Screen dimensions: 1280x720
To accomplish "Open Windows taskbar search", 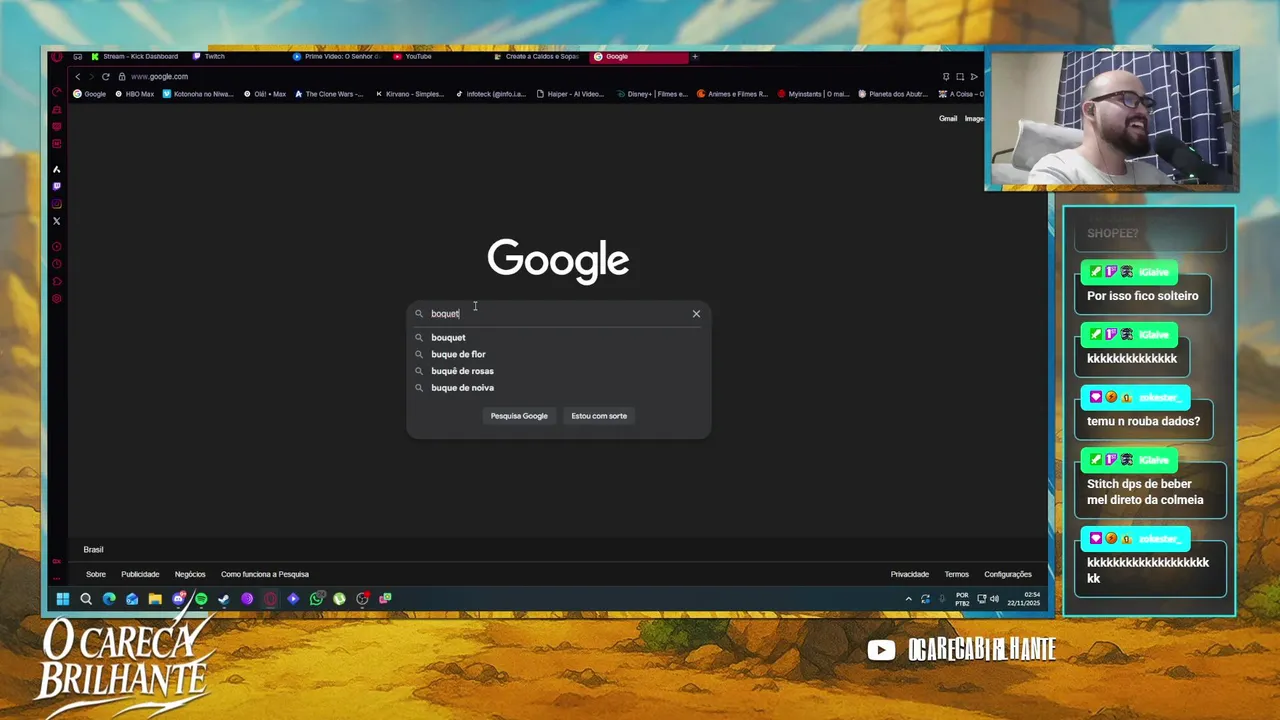I will click(86, 599).
